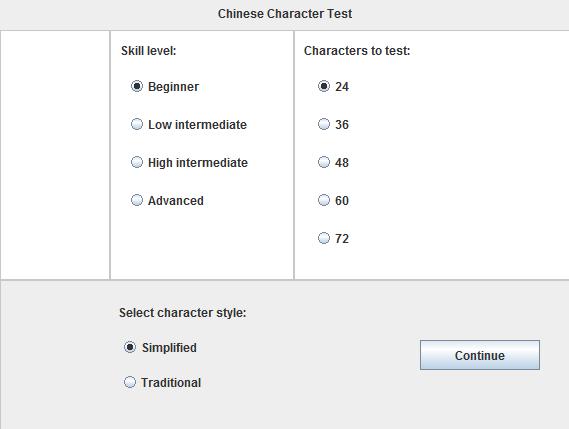Choose Low intermediate skill level
569x429 pixels.
137,124
